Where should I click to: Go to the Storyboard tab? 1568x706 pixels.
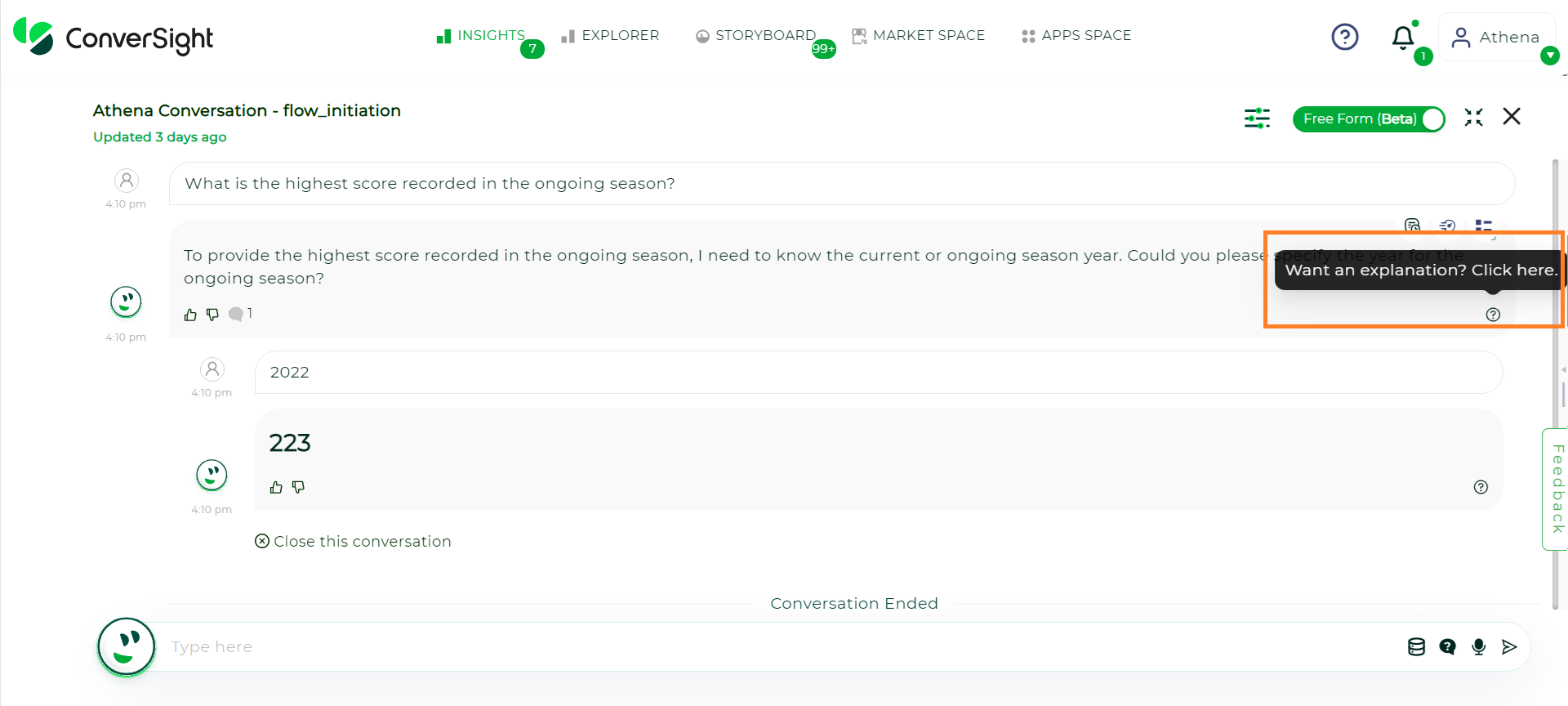coord(755,36)
